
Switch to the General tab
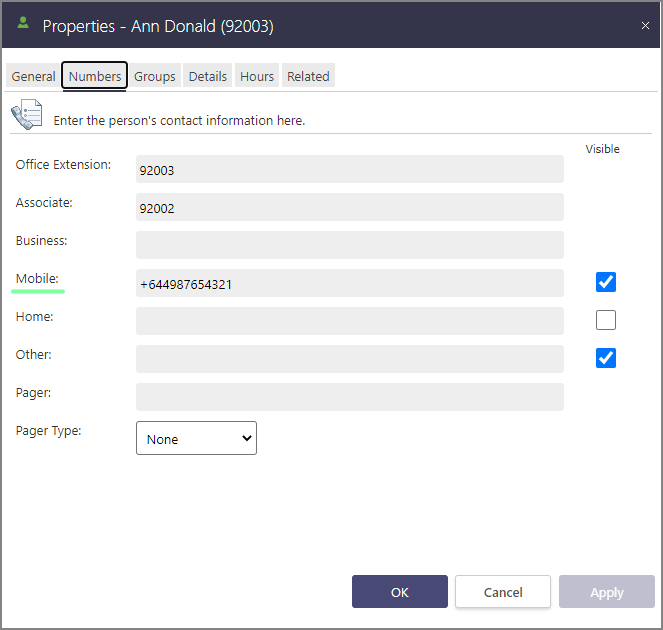point(33,77)
